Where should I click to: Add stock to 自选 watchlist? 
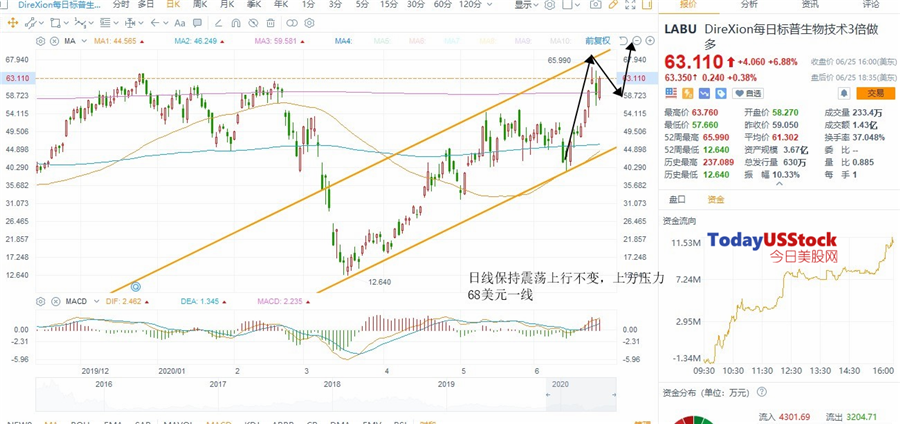(x=748, y=93)
